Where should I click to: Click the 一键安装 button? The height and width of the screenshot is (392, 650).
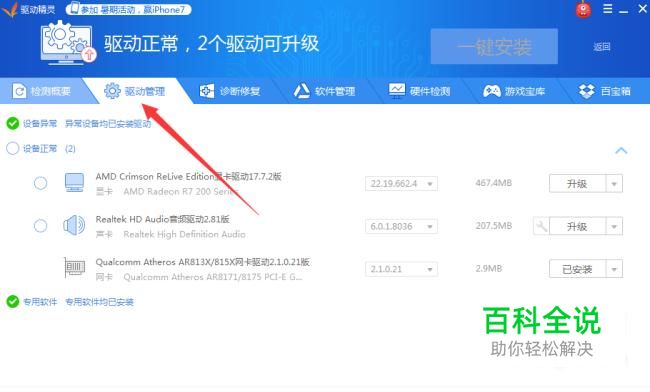[x=494, y=46]
